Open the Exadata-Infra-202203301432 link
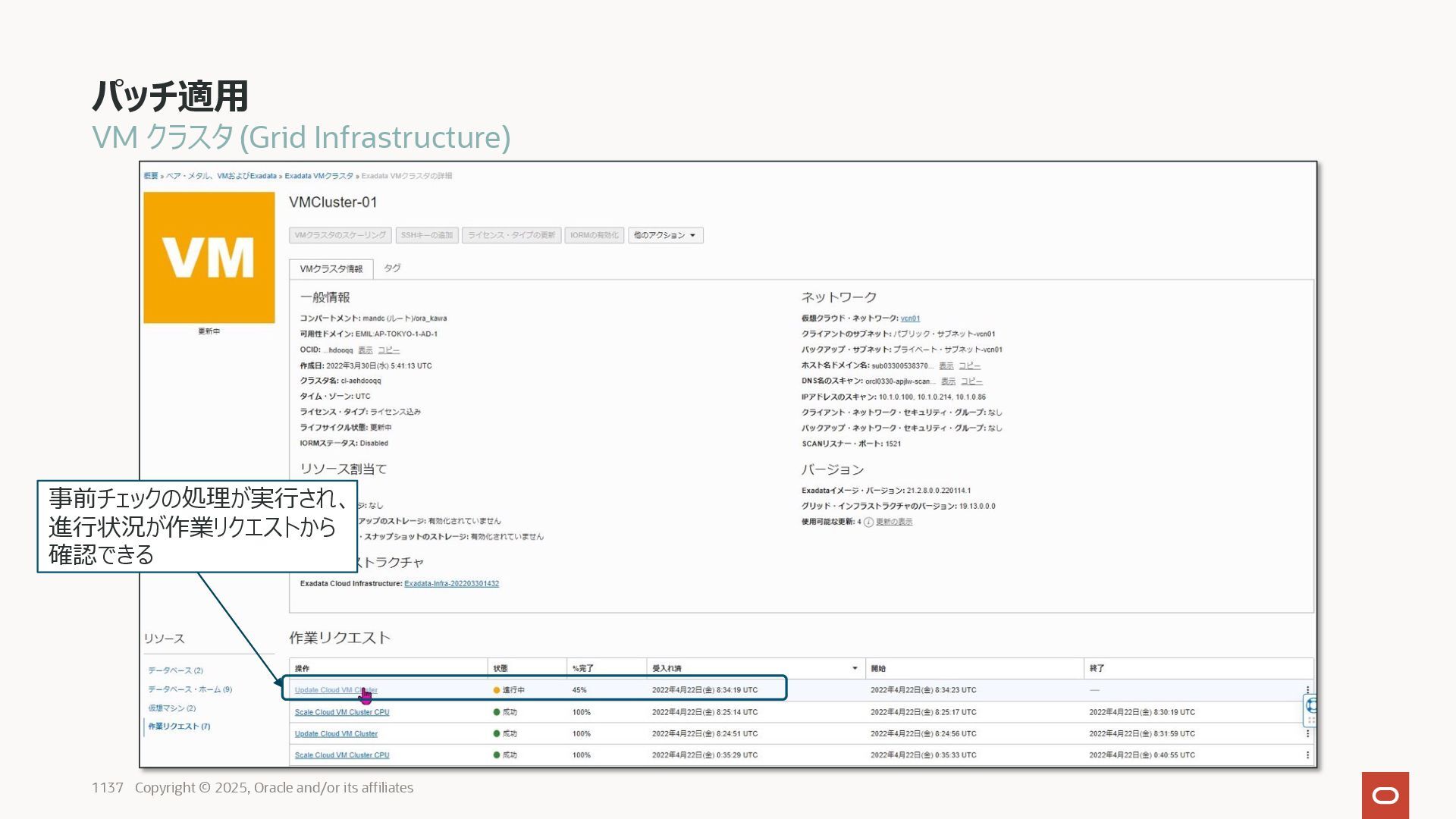Image resolution: width=1456 pixels, height=819 pixels. (x=451, y=583)
